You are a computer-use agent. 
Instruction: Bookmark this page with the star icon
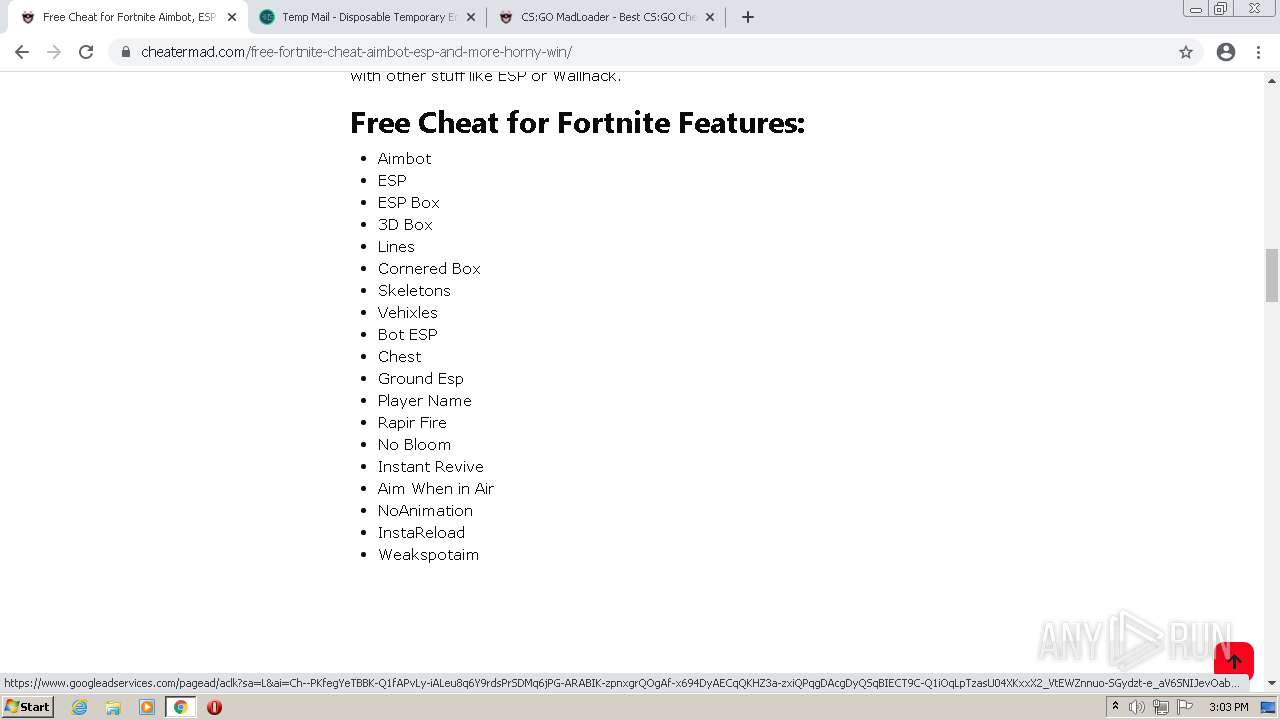click(x=1186, y=52)
